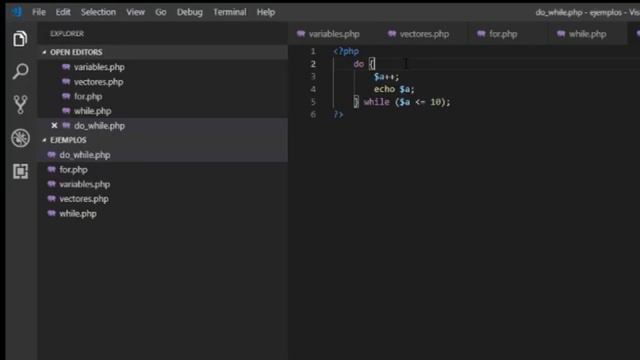640x360 pixels.
Task: Open while.php in EJEMPLOS folder
Action: 163,213
